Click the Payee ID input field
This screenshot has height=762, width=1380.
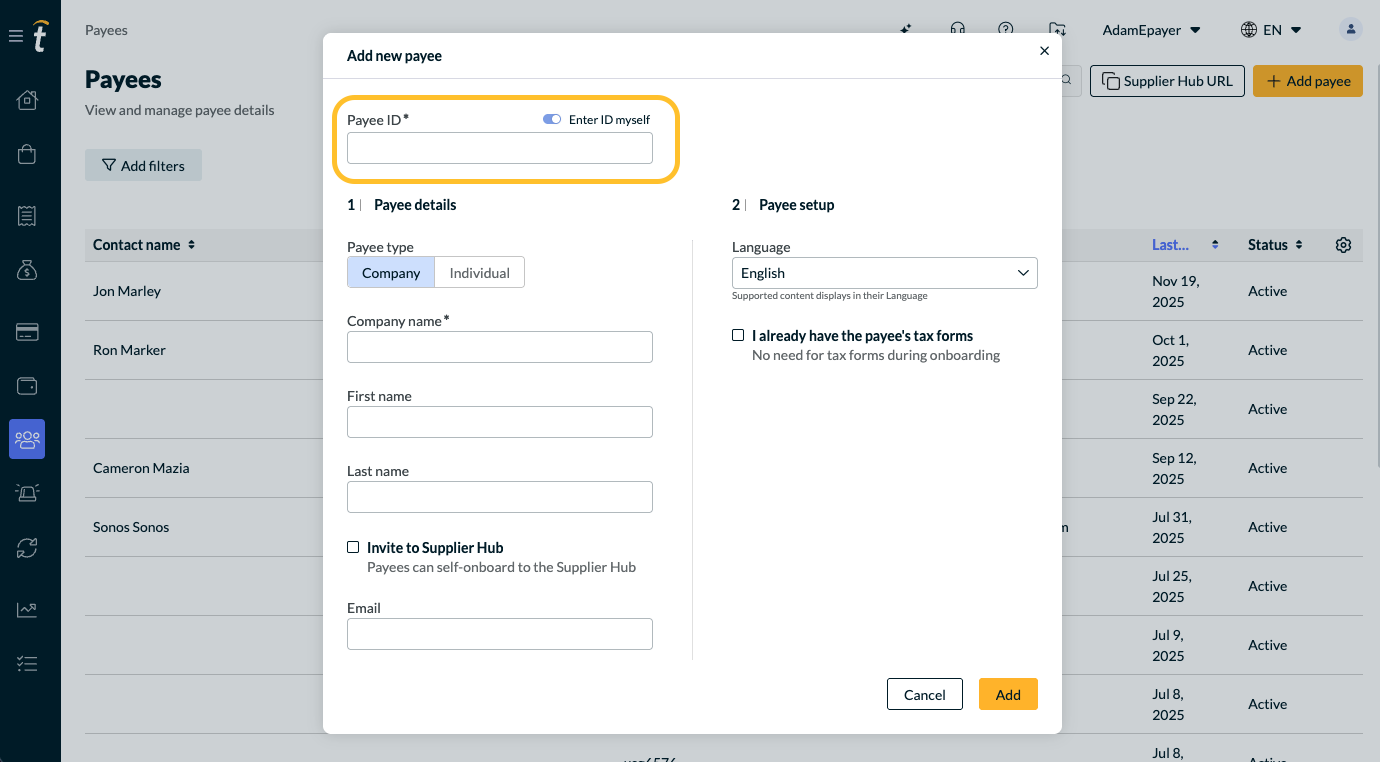pyautogui.click(x=500, y=149)
